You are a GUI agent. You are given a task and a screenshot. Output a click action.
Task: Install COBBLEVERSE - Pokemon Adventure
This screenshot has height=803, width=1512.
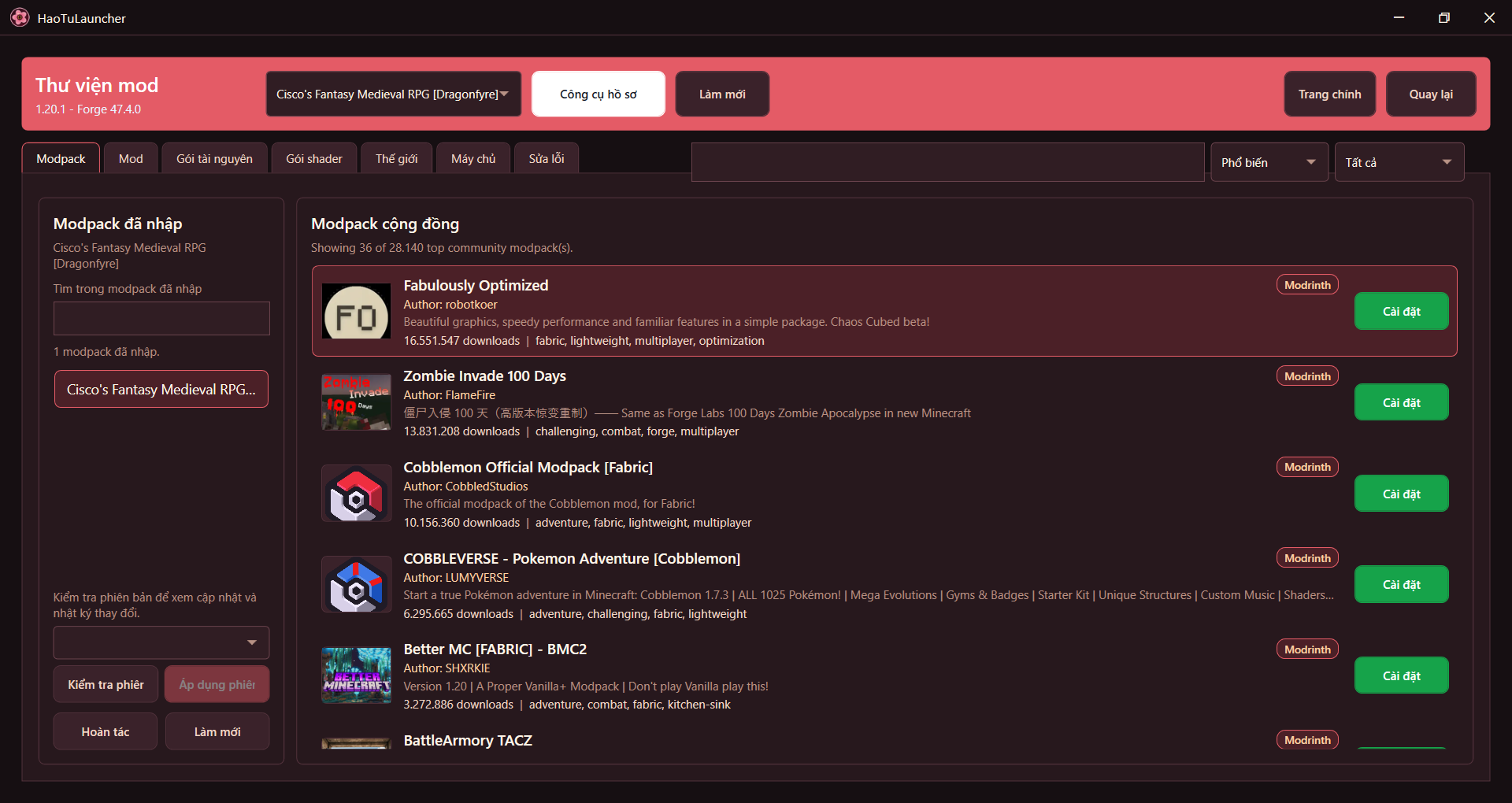[1402, 584]
